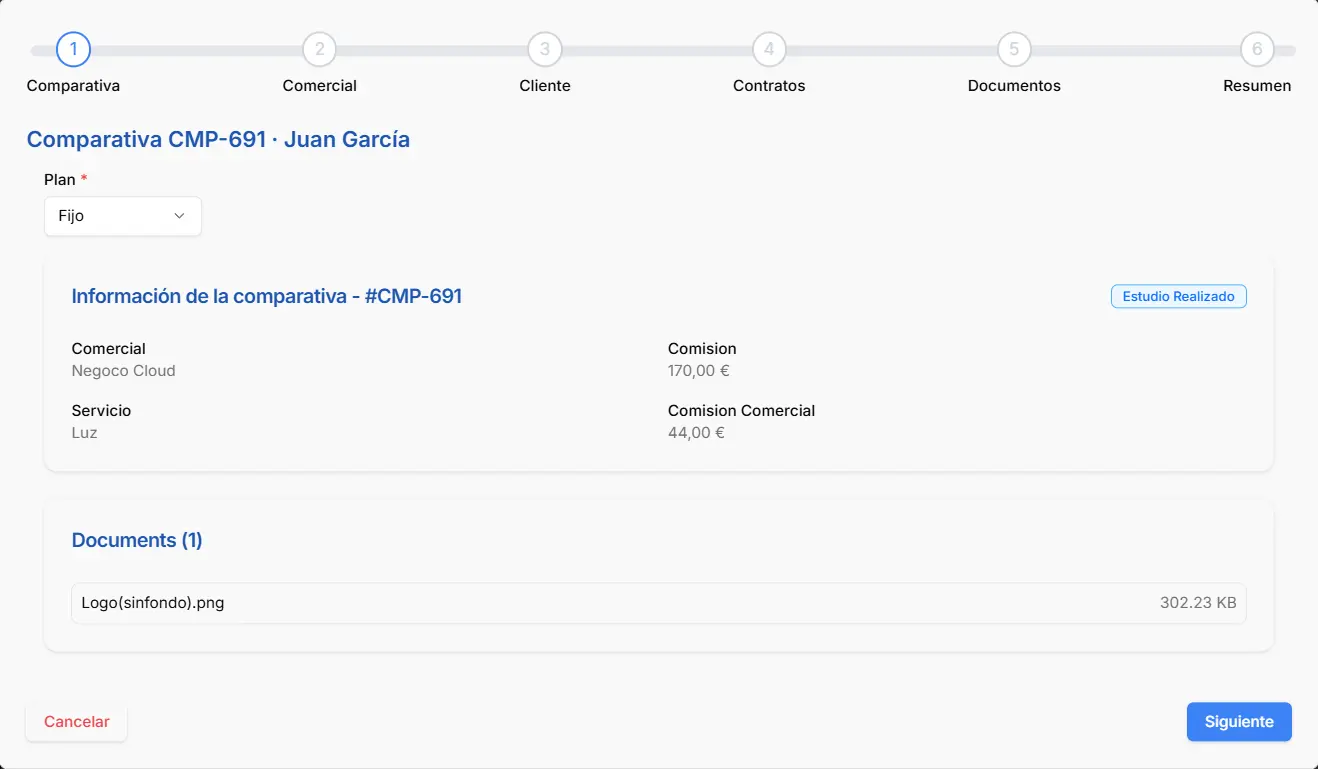
Task: Go to step 2 Comercial circle
Action: click(319, 49)
